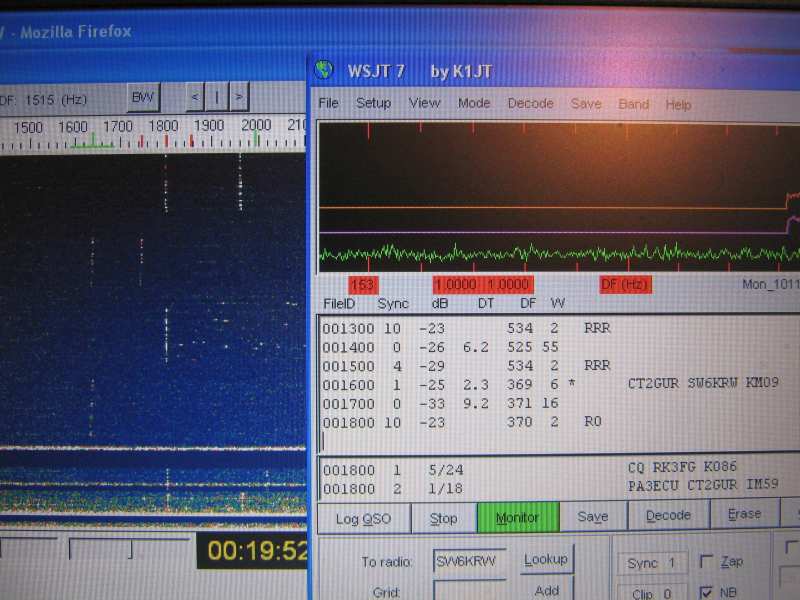Click the Lookup button
Screen dimensions: 800x600
[x=545, y=559]
